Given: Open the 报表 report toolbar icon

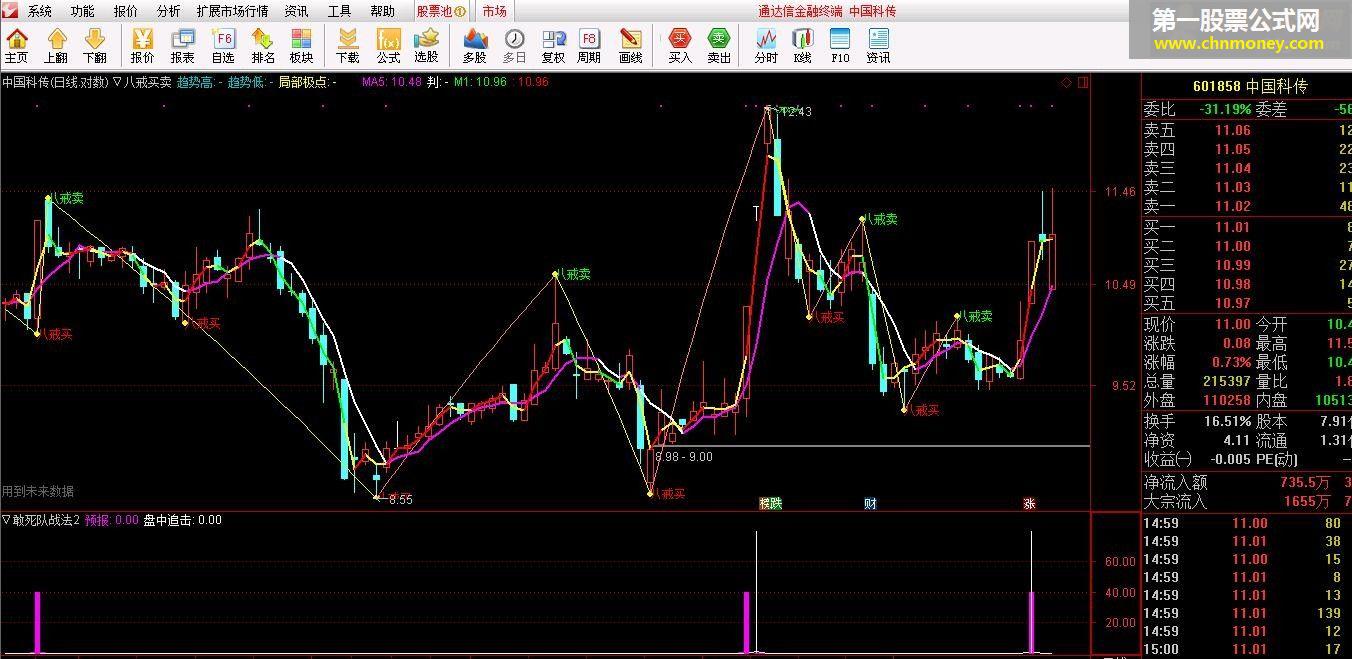Looking at the screenshot, I should coord(182,46).
